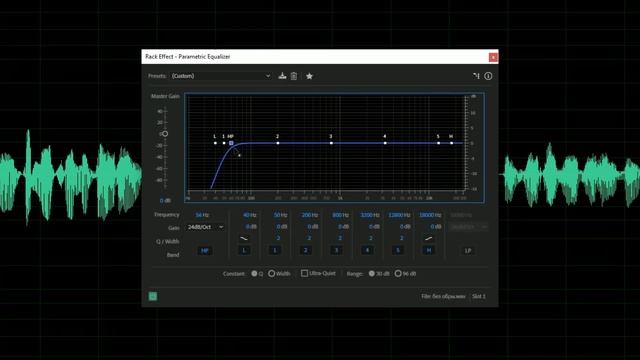Click the HP control point on the graph

[231, 143]
